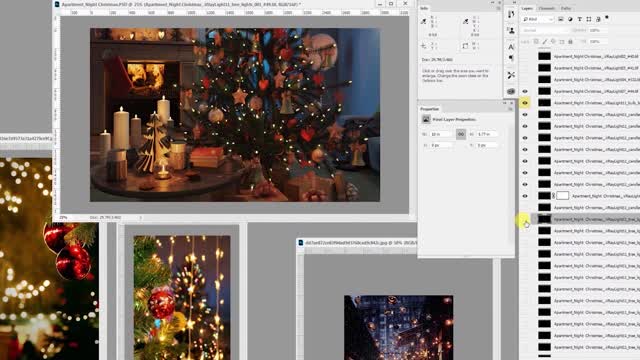Show the selected tree layer visibility box

click(525, 219)
